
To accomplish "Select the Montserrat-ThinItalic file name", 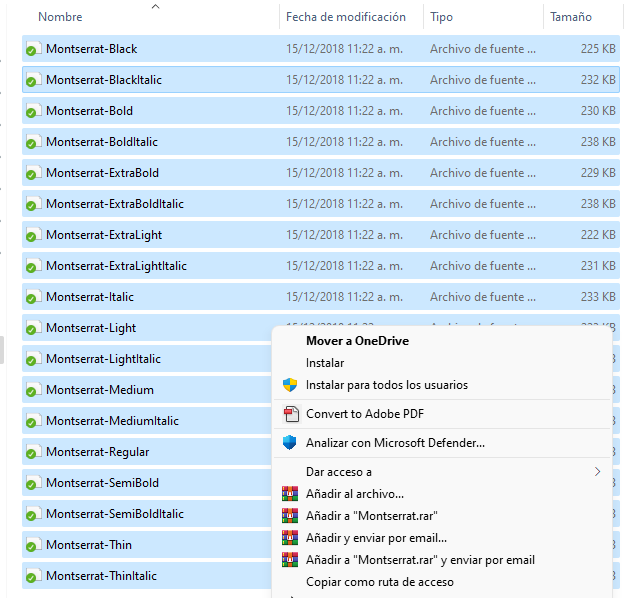I will coord(101,575).
